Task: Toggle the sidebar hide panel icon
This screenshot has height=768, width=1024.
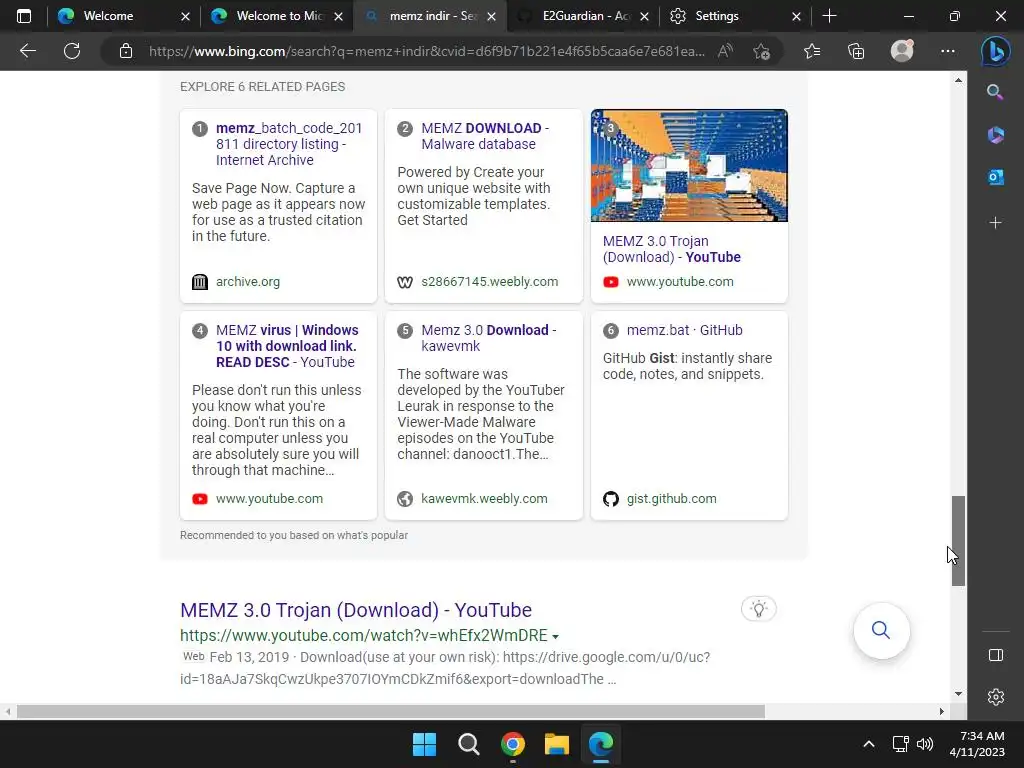Action: click(x=995, y=655)
